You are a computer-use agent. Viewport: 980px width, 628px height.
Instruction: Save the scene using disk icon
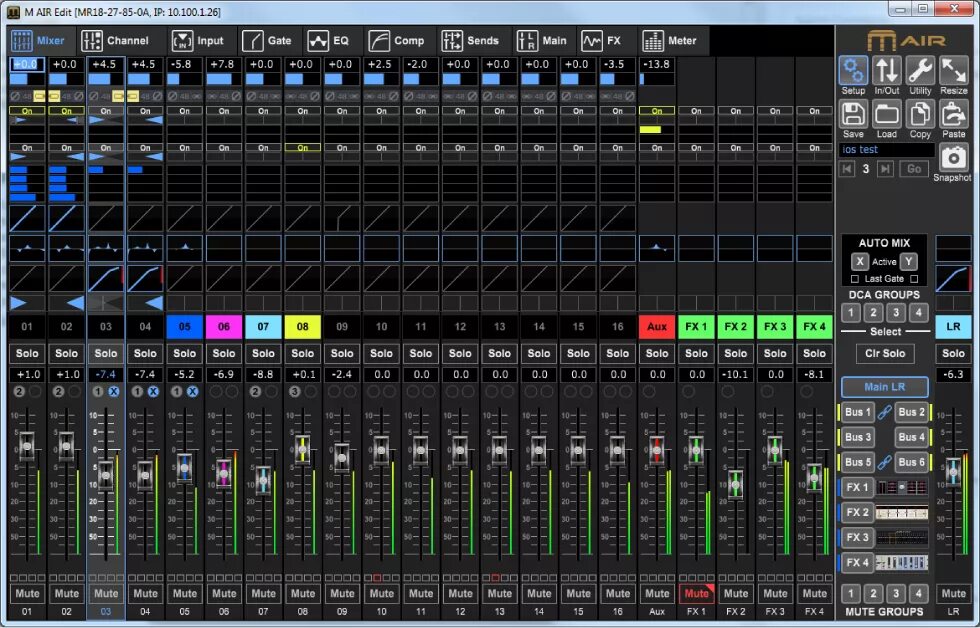pyautogui.click(x=852, y=113)
